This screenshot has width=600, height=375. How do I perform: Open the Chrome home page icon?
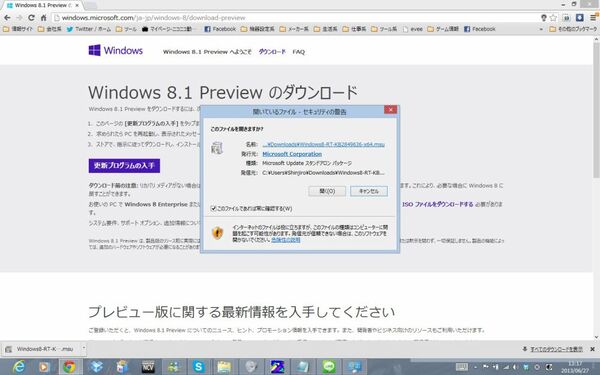[x=43, y=18]
